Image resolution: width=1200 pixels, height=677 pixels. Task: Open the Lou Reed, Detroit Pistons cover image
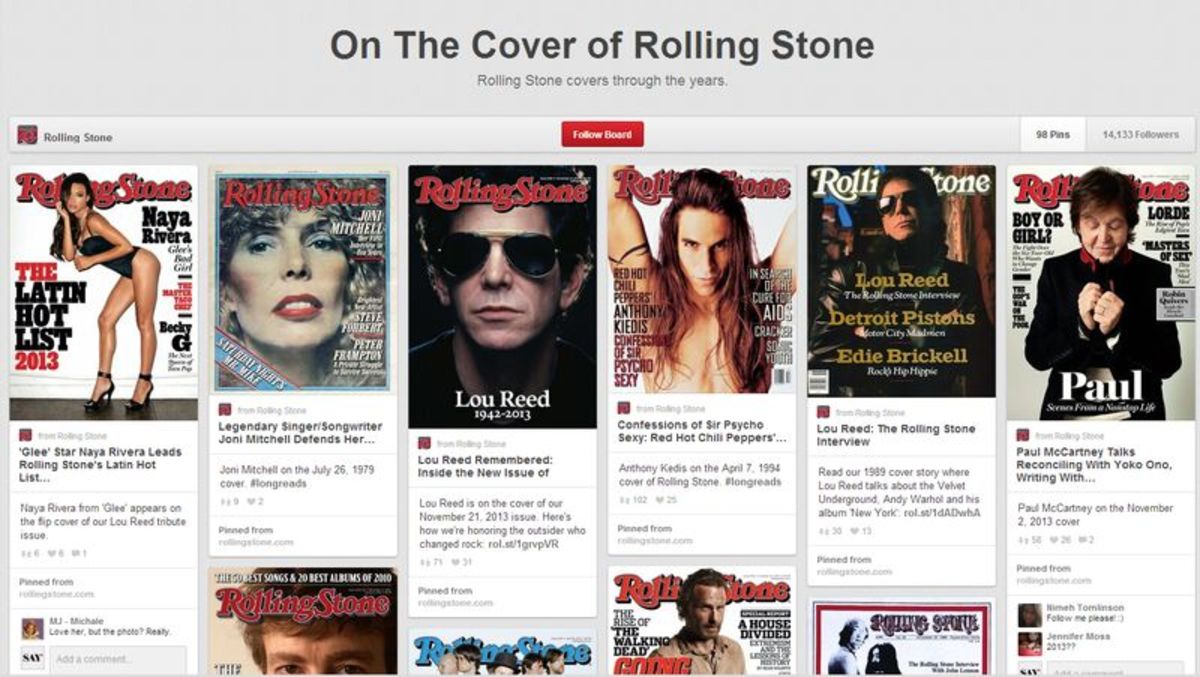(901, 281)
